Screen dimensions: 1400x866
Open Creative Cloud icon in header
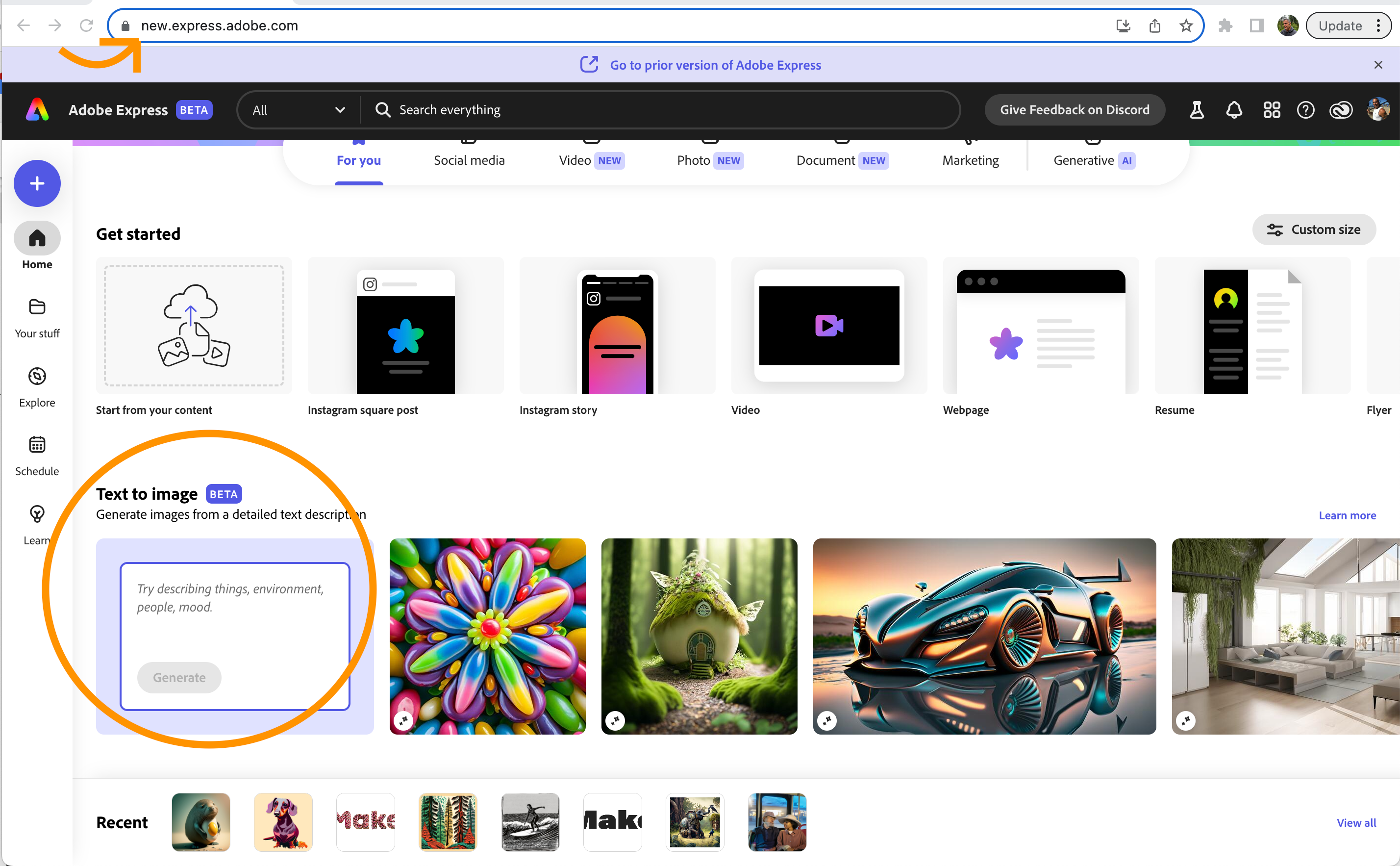1341,110
